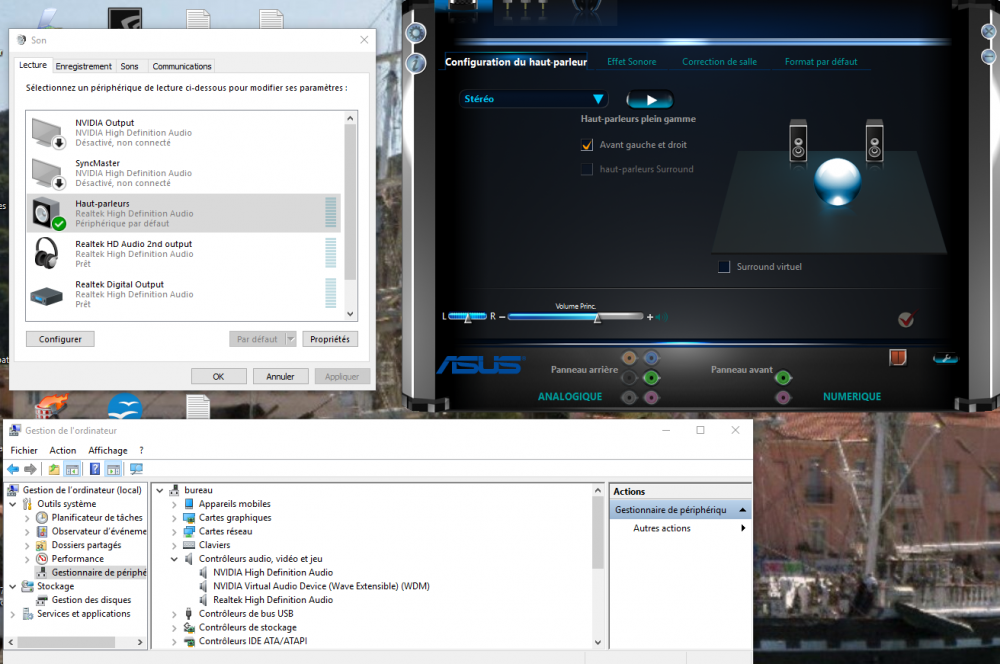Viewport: 1000px width, 664px height.
Task: Enable the Surround virtuel checkbox
Action: point(724,267)
